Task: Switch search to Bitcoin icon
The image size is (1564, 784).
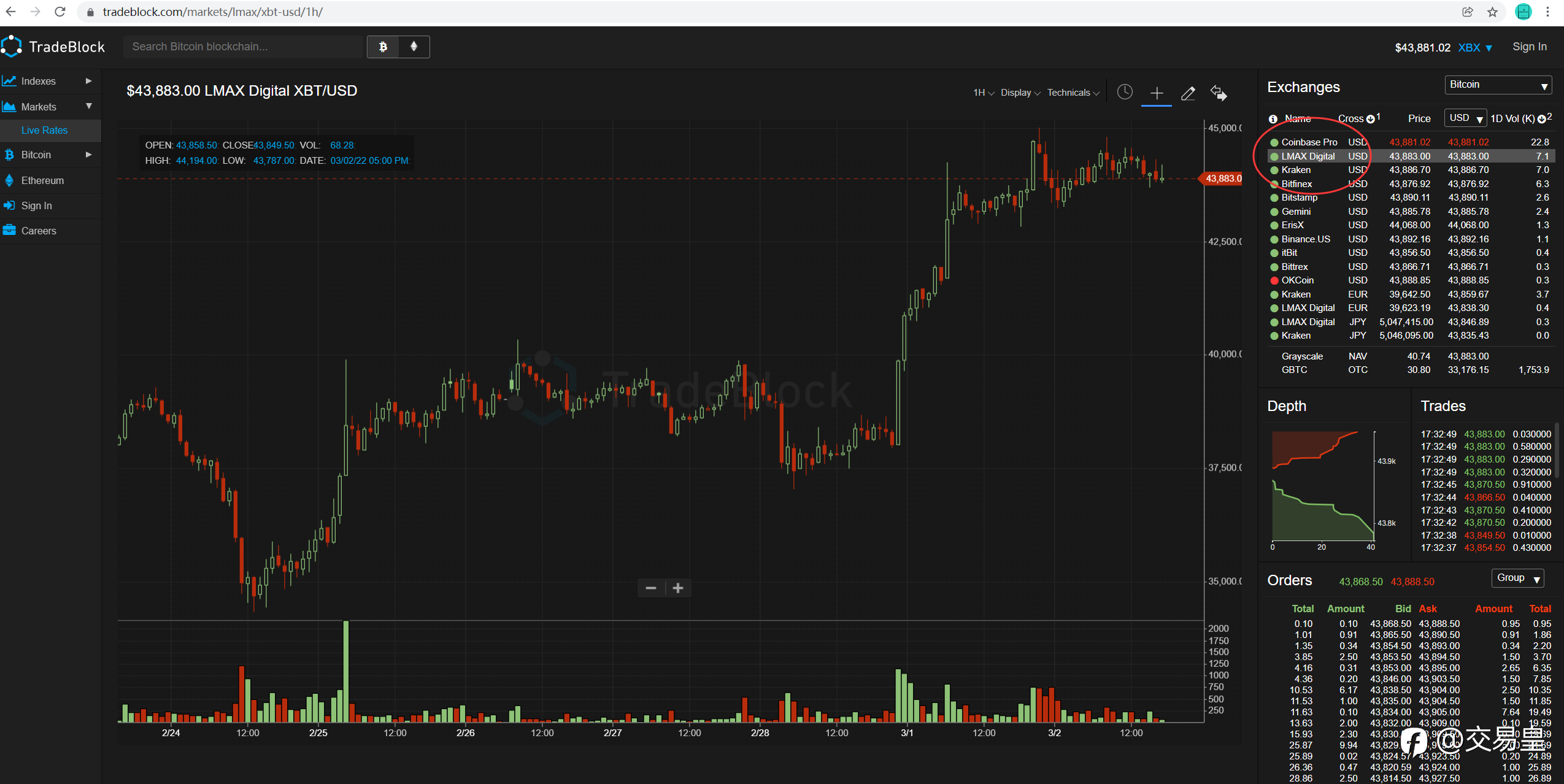Action: [383, 47]
